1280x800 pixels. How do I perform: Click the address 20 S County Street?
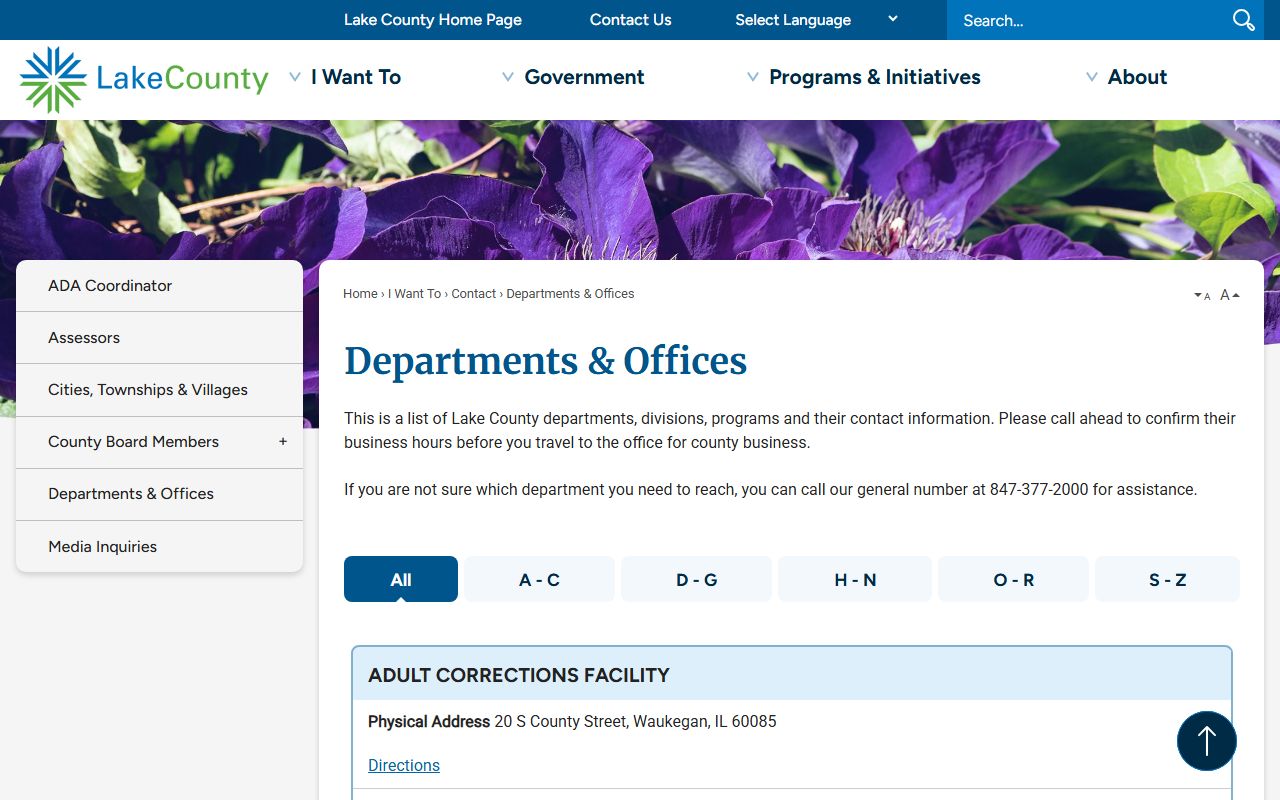click(635, 721)
